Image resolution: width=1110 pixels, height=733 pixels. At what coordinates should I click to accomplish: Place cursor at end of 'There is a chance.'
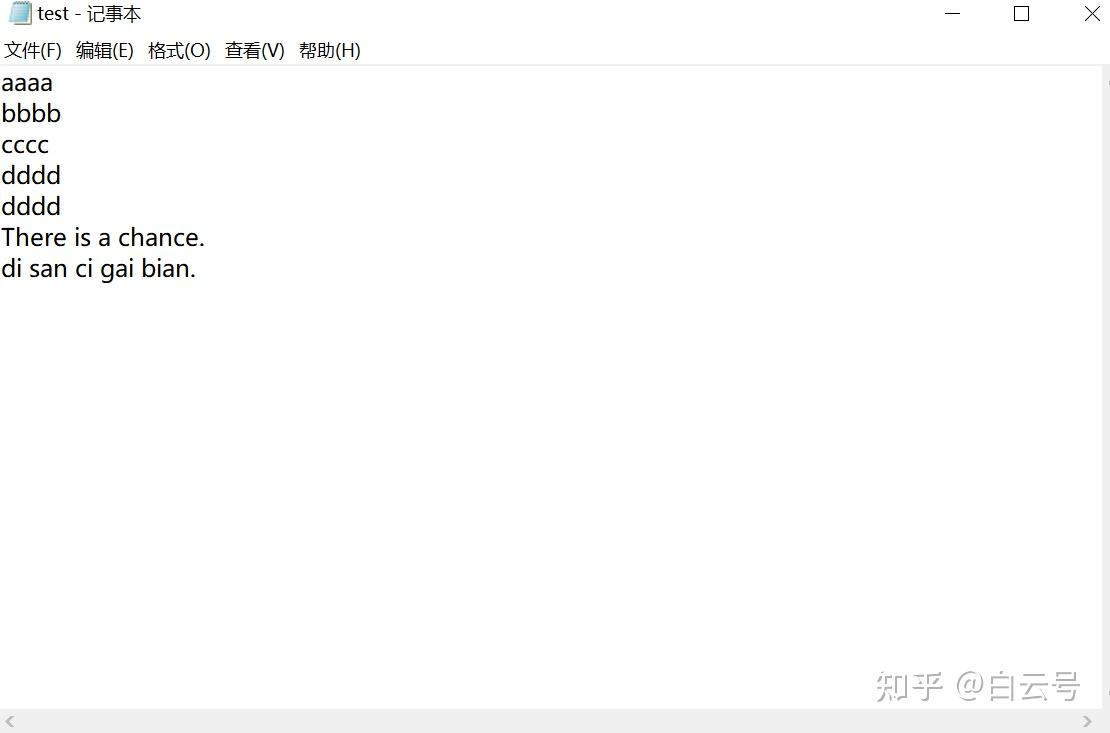[x=205, y=237]
